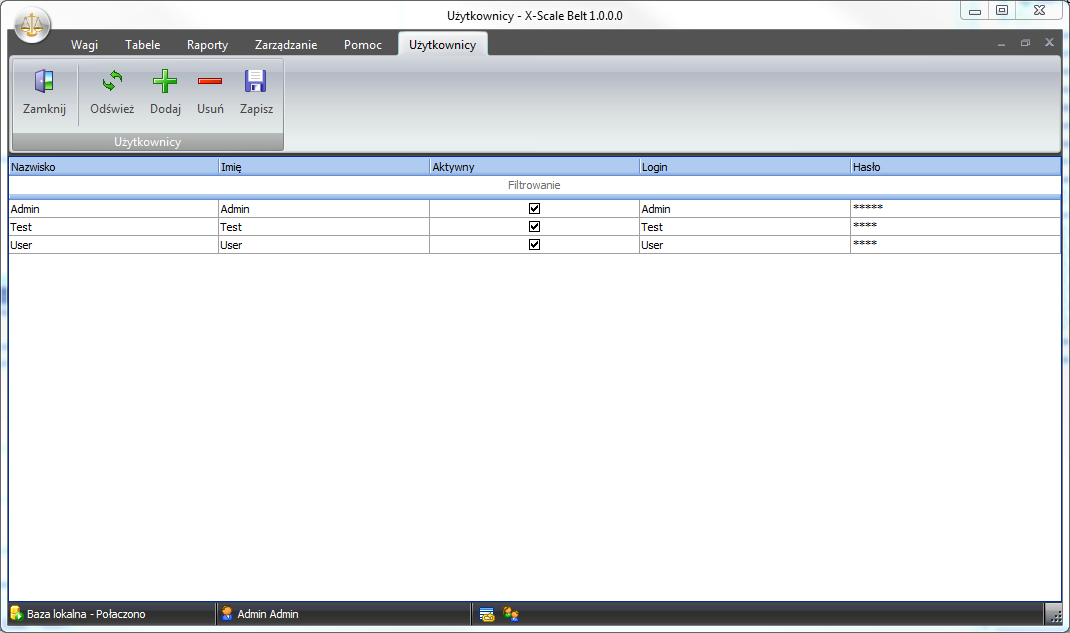Refresh users with the Odśwież icon

(112, 82)
